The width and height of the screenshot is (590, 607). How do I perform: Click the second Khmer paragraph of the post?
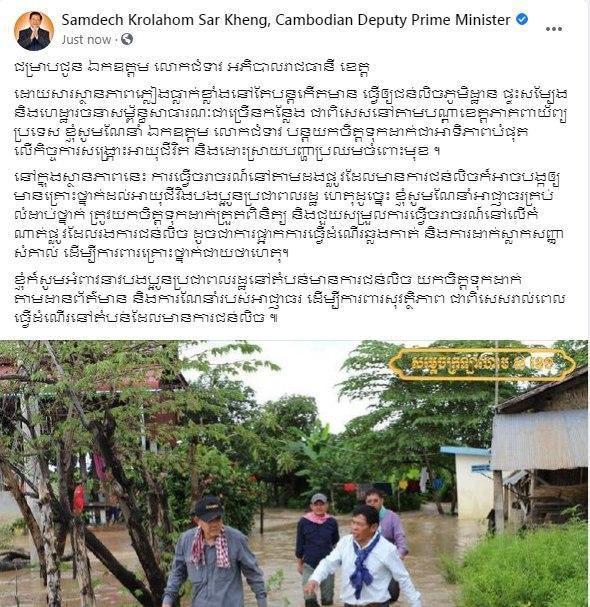click(288, 215)
